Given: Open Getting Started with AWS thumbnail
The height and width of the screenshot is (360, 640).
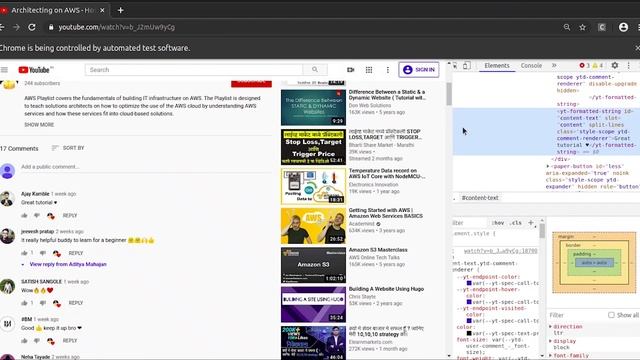Looking at the screenshot, I should [x=313, y=226].
